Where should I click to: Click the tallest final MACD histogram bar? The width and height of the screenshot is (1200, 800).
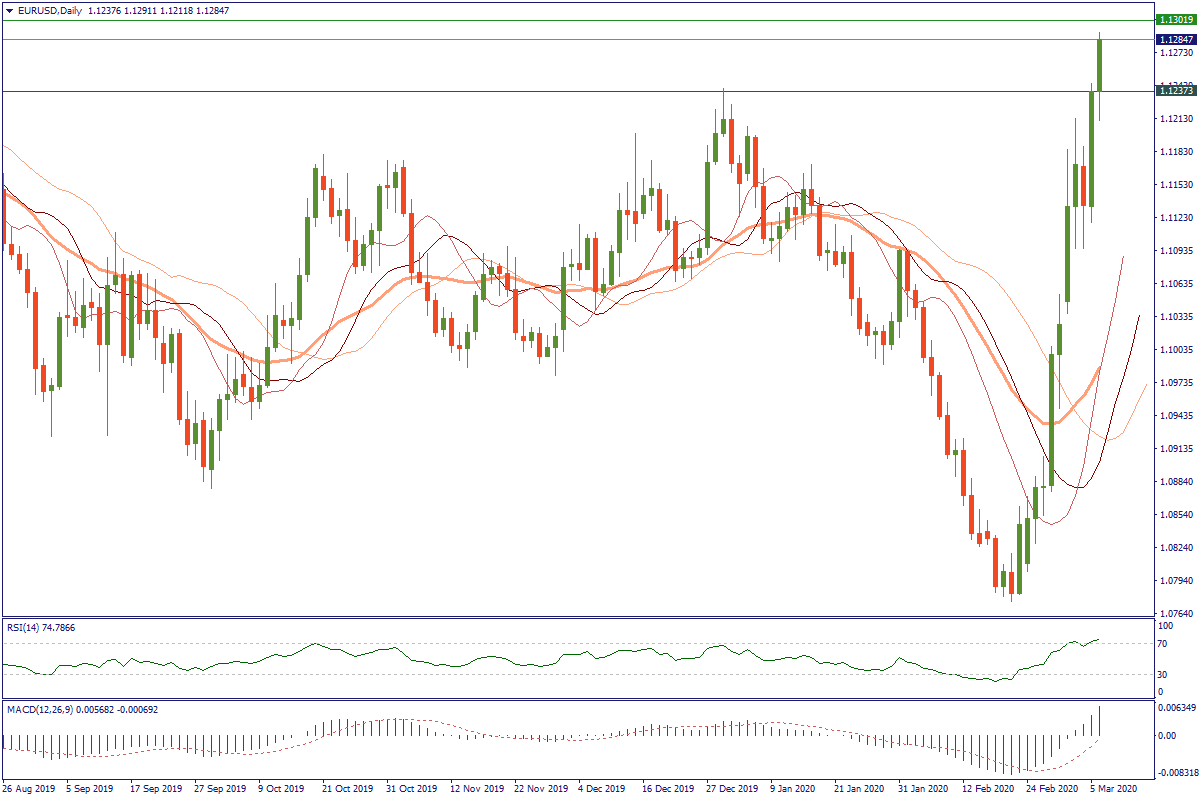tap(1100, 722)
